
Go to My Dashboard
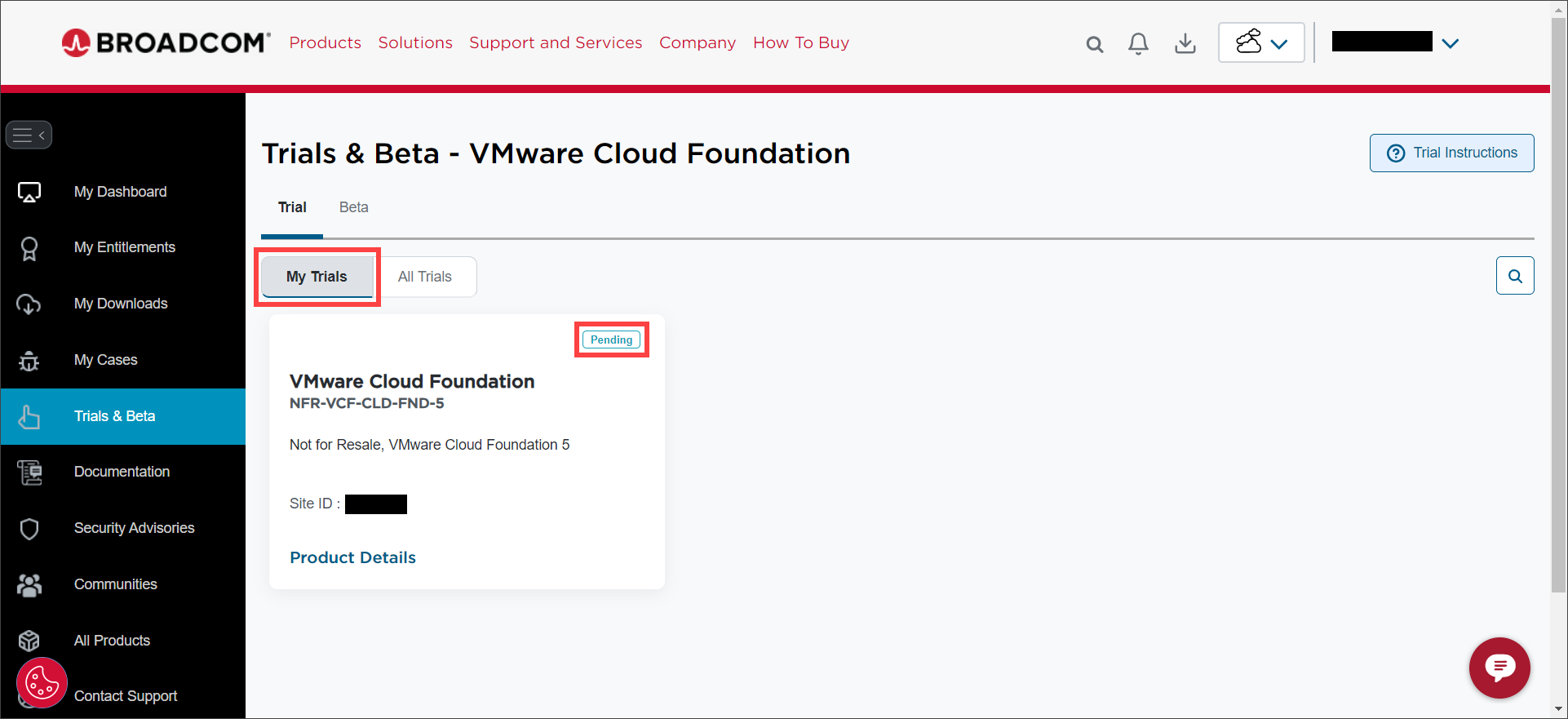120,192
